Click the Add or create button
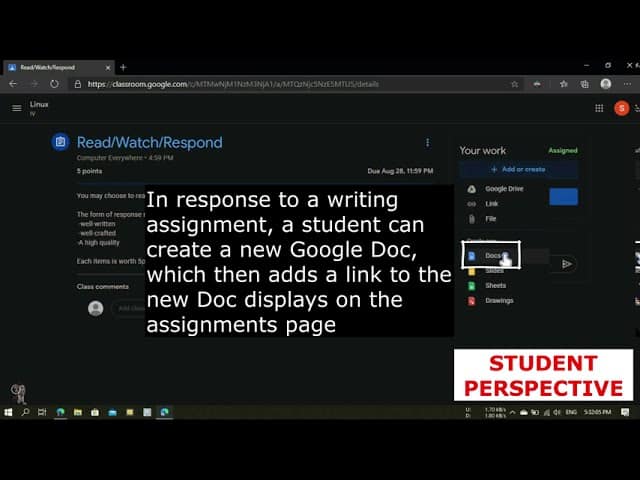The width and height of the screenshot is (640, 480). point(519,169)
